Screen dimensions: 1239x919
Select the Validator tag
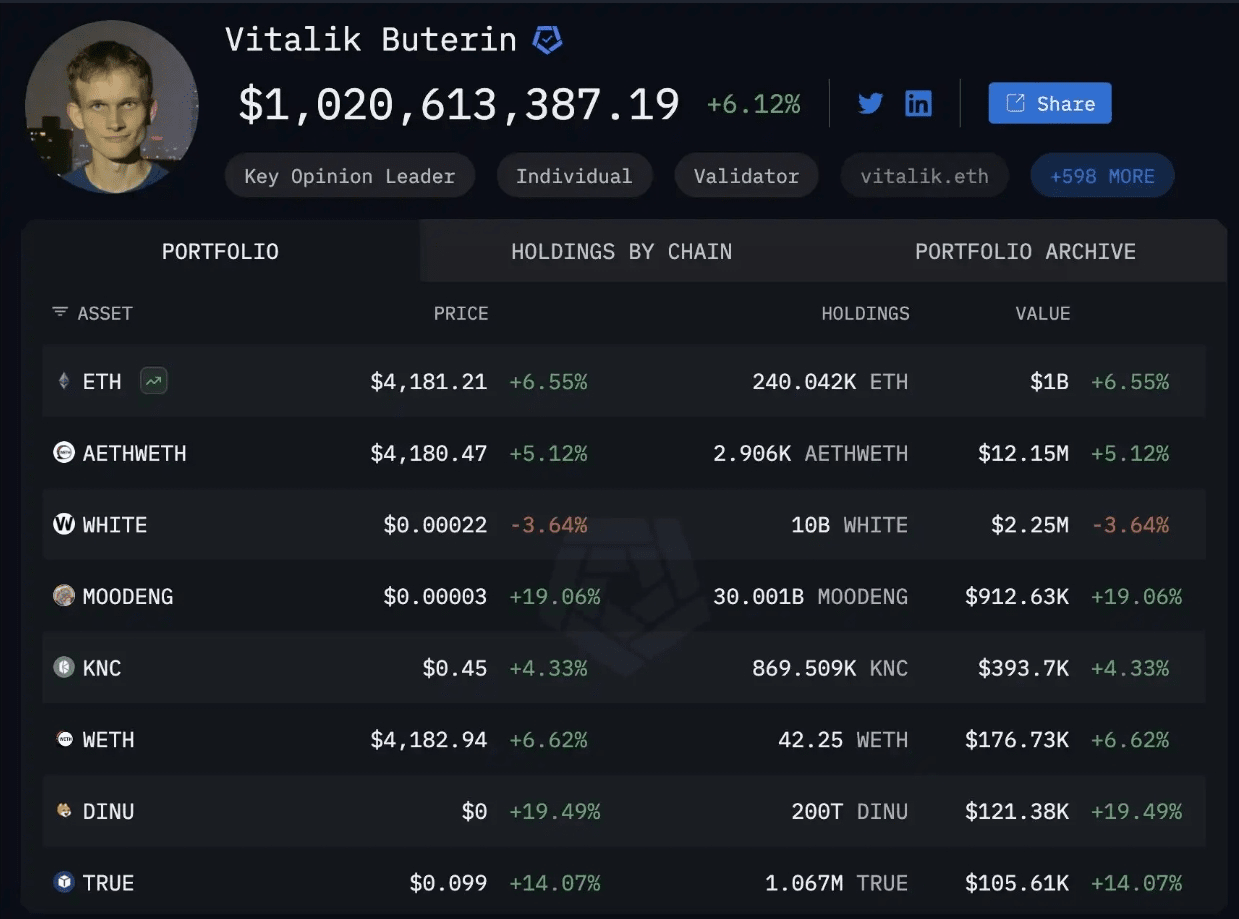click(746, 176)
